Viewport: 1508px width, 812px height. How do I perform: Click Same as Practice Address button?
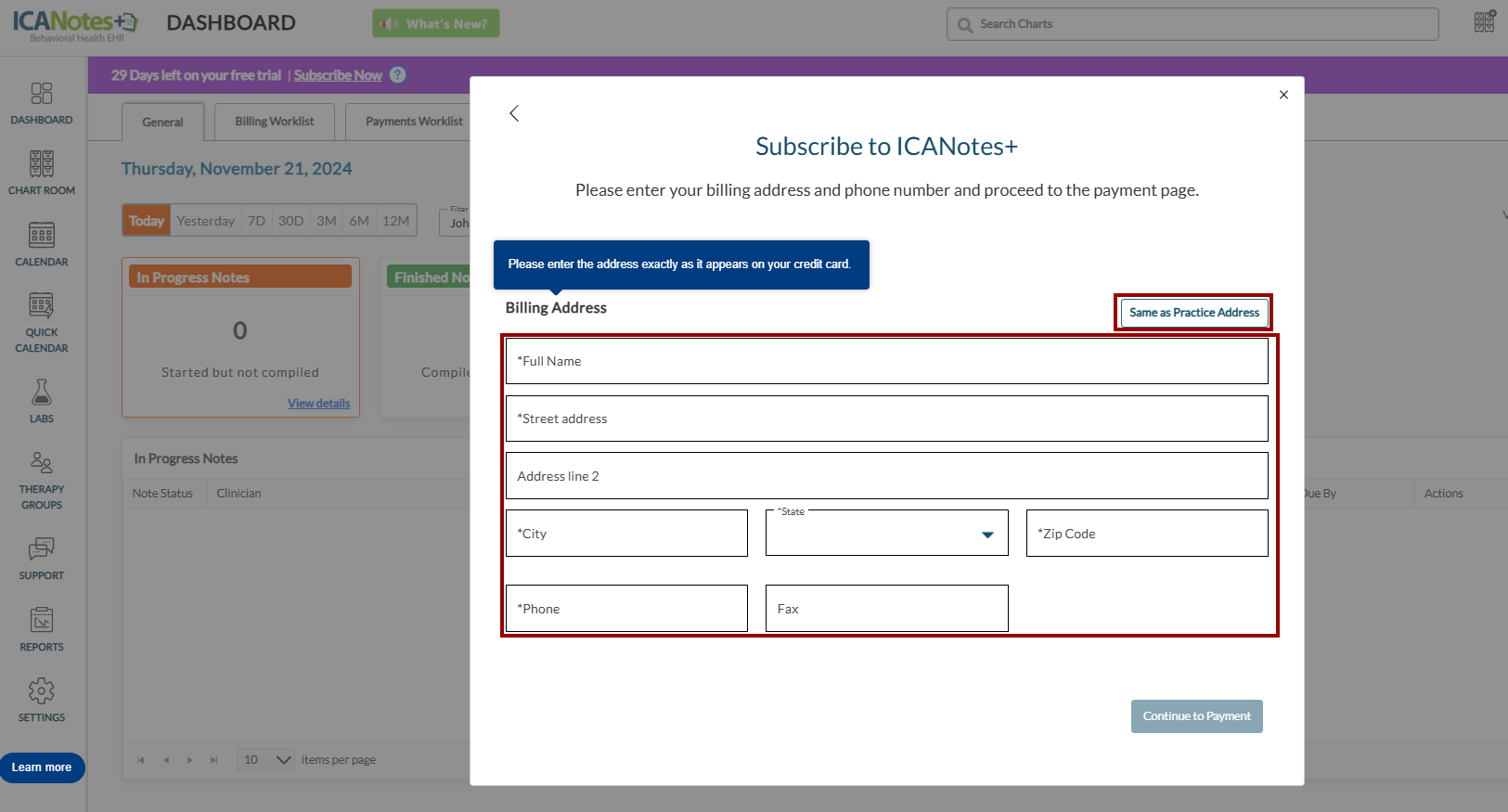tap(1193, 313)
